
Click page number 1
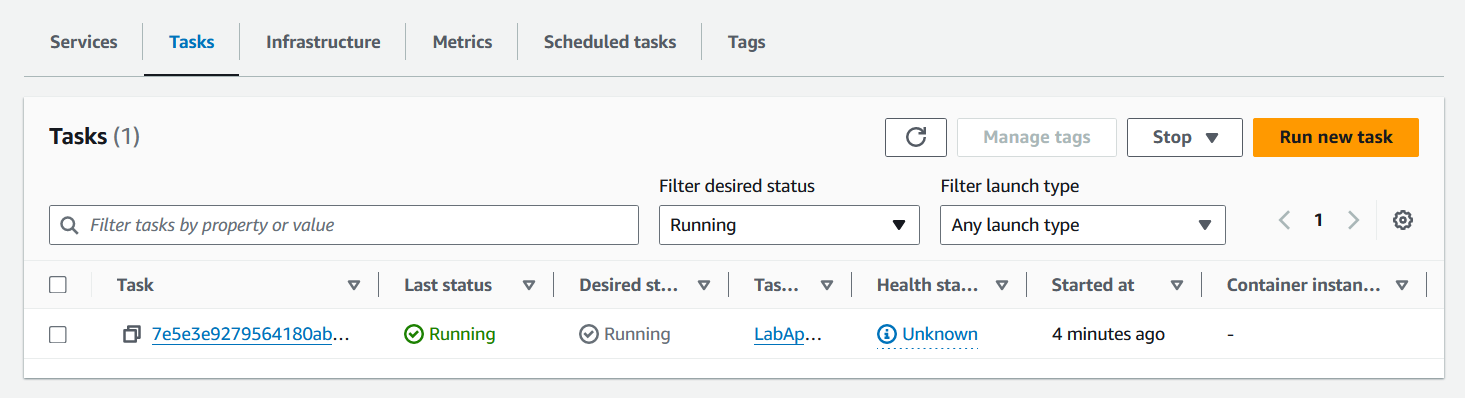point(1319,221)
